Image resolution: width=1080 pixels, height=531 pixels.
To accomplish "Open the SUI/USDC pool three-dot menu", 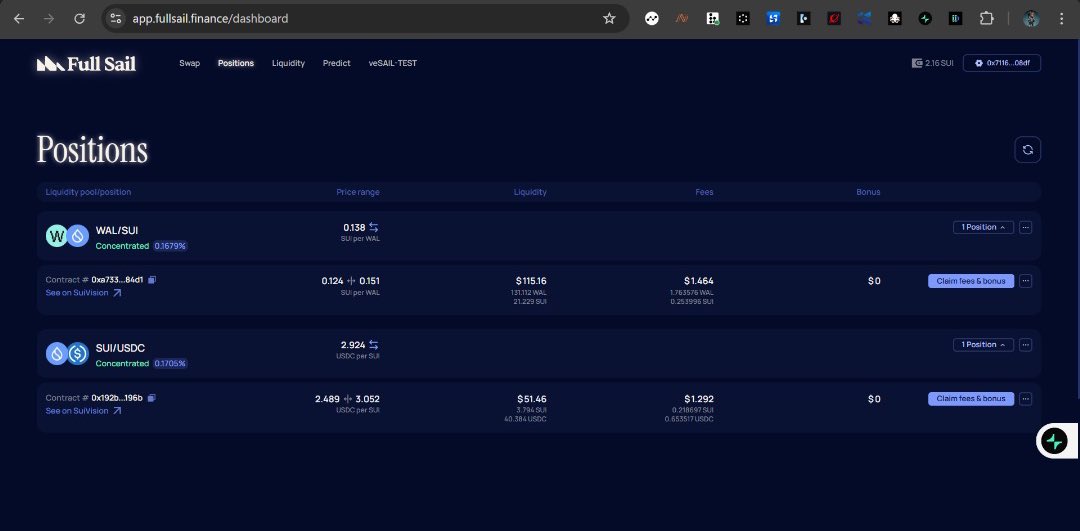I will [1026, 344].
